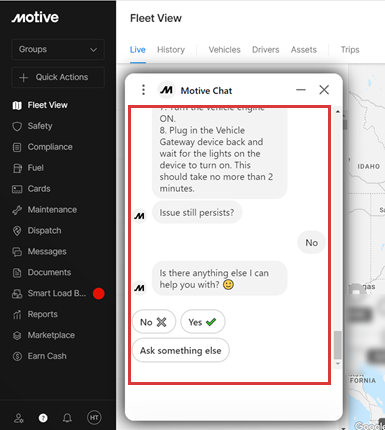
Task: Switch to the Vehicles tab
Action: tap(225, 50)
